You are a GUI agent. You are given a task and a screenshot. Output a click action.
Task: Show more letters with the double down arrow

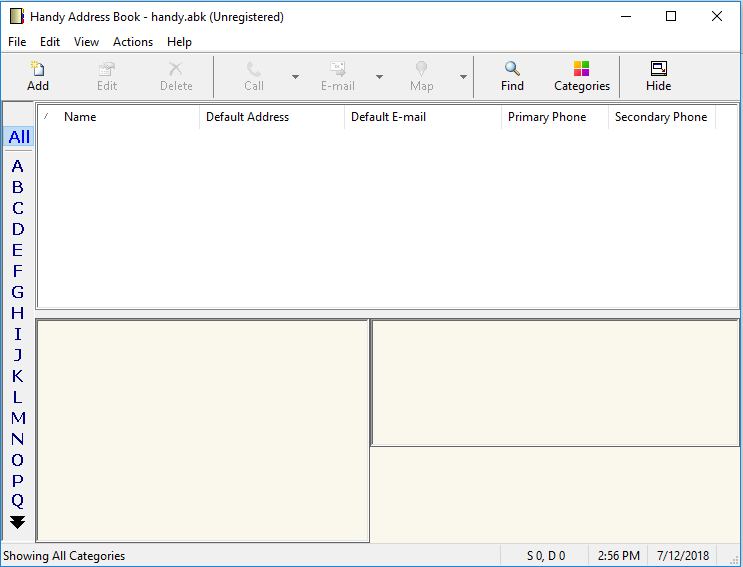[x=18, y=522]
